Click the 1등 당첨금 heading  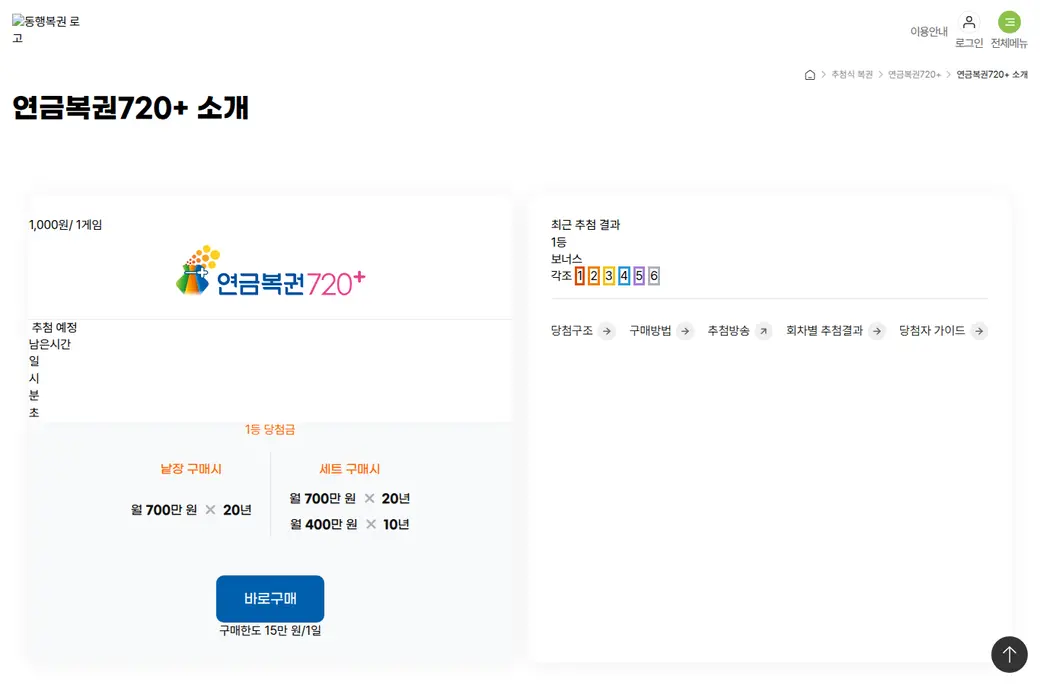[270, 430]
